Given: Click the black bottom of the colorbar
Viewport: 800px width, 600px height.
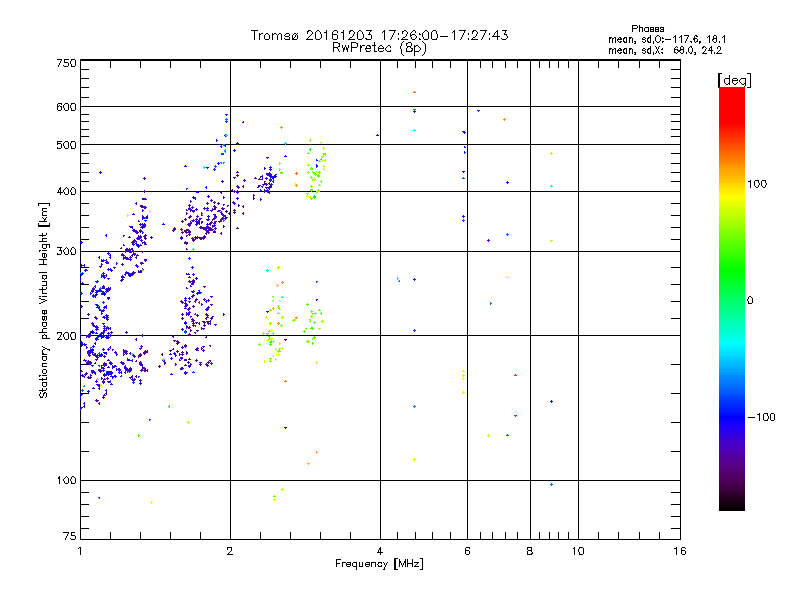Looking at the screenshot, I should [732, 505].
